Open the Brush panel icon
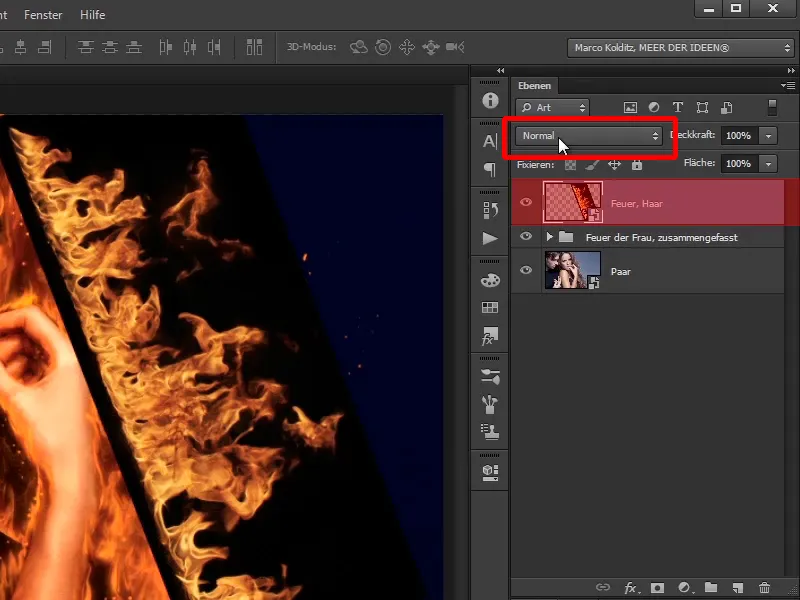 (490, 404)
